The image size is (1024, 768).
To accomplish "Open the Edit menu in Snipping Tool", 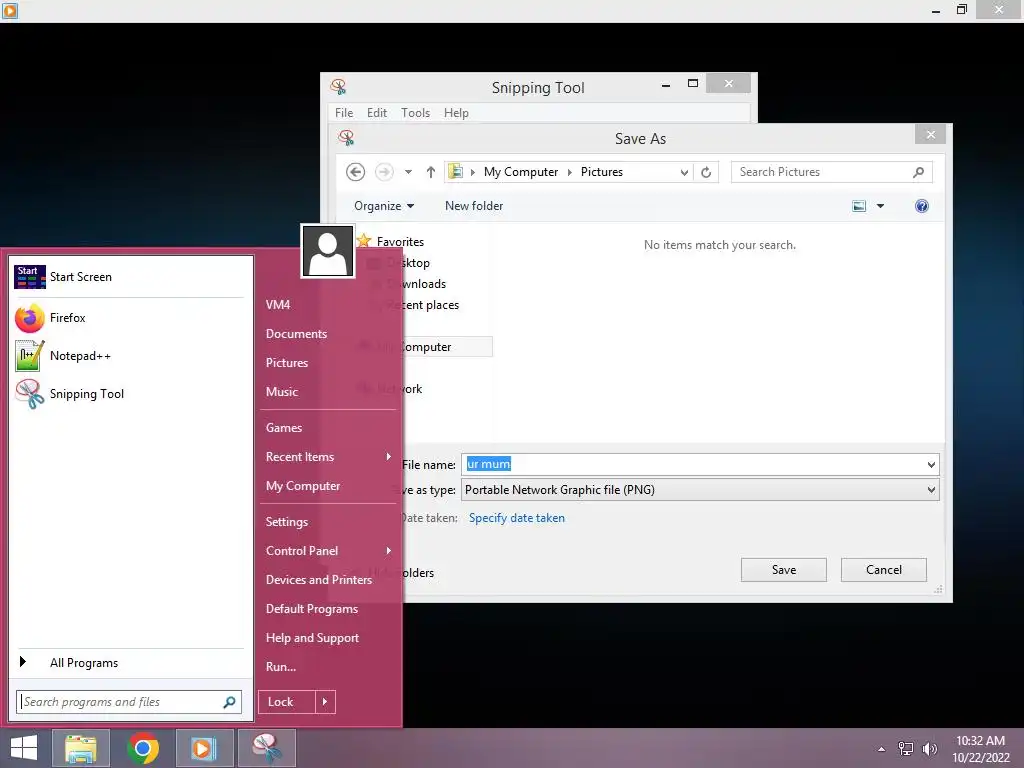I will [x=377, y=113].
